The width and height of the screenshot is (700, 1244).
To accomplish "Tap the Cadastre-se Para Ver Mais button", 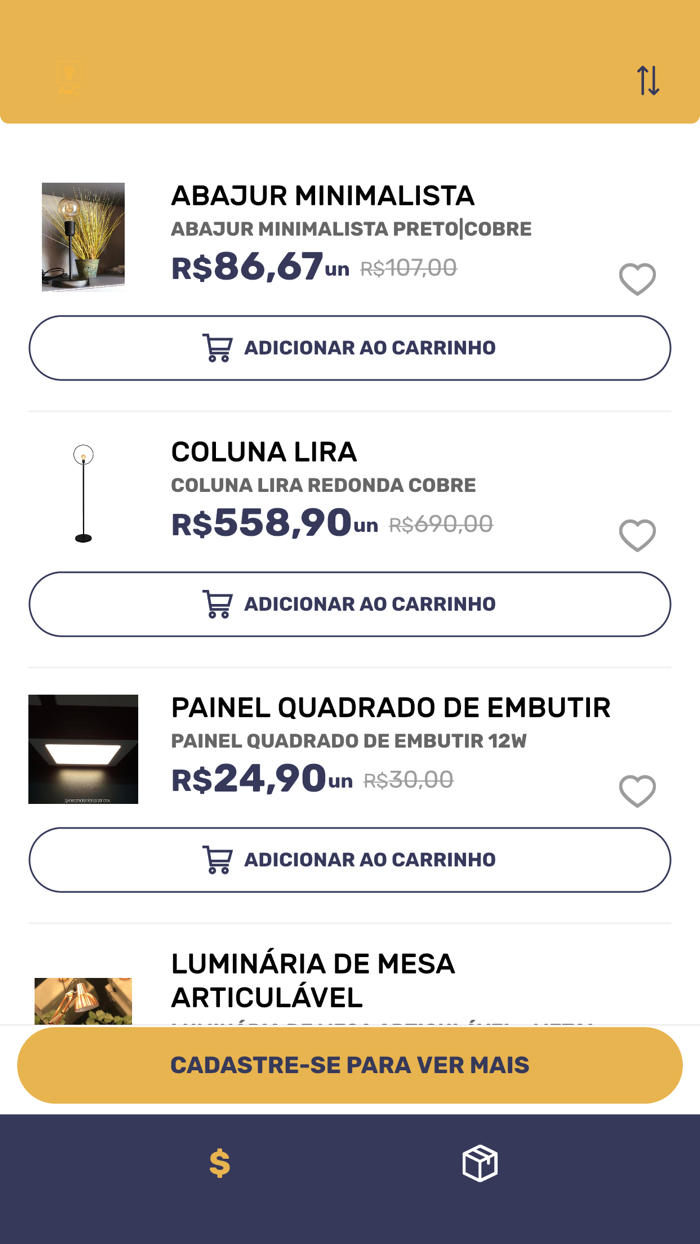I will click(x=349, y=1065).
